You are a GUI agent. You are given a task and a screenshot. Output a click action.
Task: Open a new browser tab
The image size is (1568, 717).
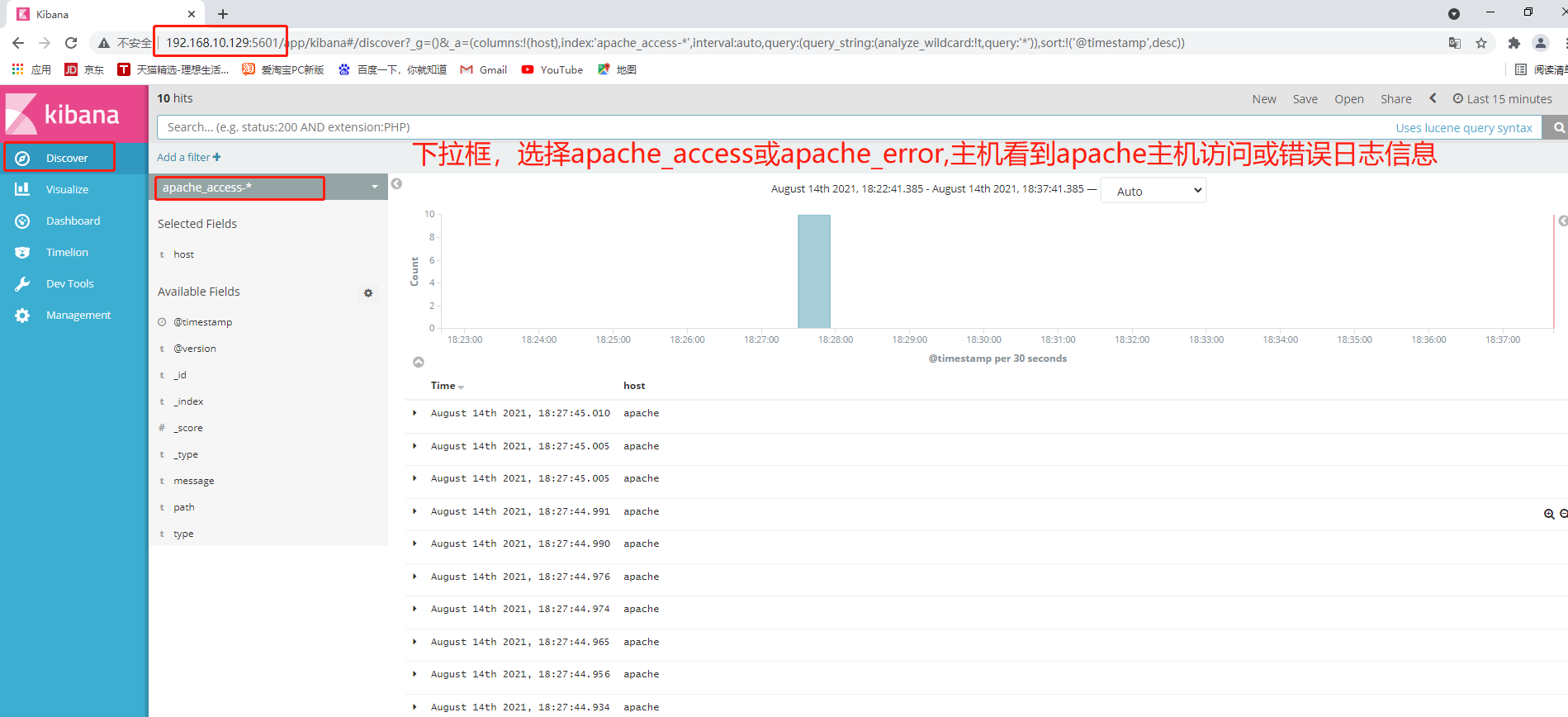click(x=223, y=14)
